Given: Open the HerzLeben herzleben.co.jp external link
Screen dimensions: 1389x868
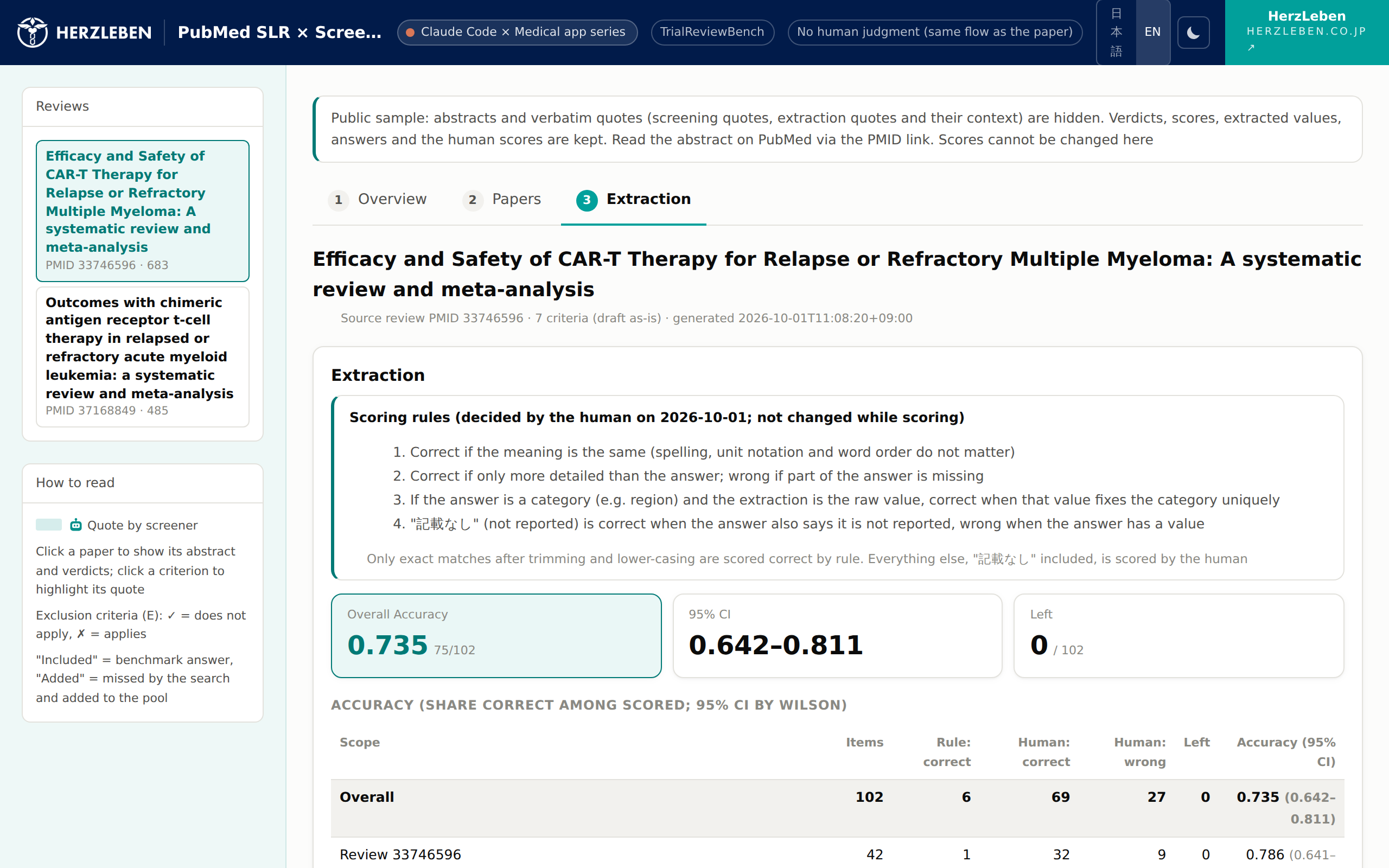Looking at the screenshot, I should [1307, 32].
